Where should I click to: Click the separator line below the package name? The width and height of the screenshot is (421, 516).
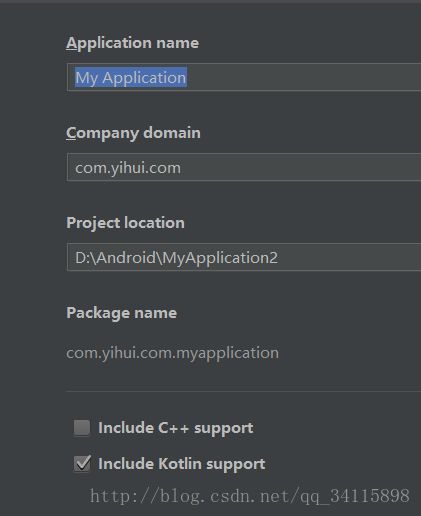[244, 391]
